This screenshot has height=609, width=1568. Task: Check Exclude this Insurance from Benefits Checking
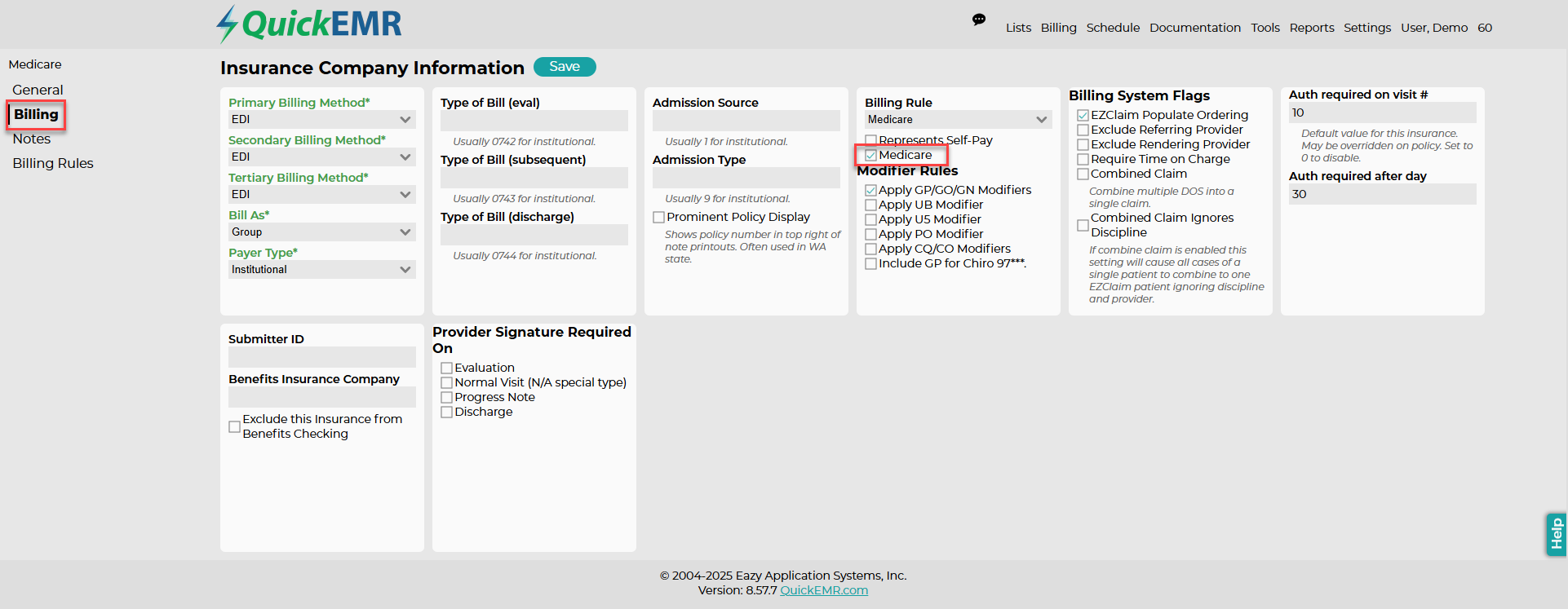click(234, 426)
